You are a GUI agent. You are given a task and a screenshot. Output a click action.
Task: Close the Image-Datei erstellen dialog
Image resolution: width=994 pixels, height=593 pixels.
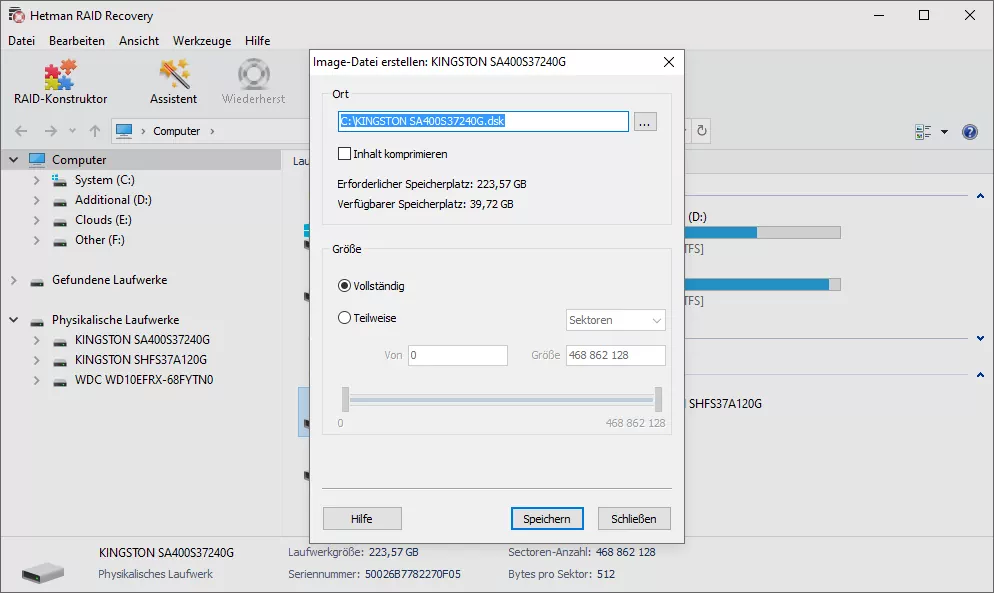click(x=669, y=62)
